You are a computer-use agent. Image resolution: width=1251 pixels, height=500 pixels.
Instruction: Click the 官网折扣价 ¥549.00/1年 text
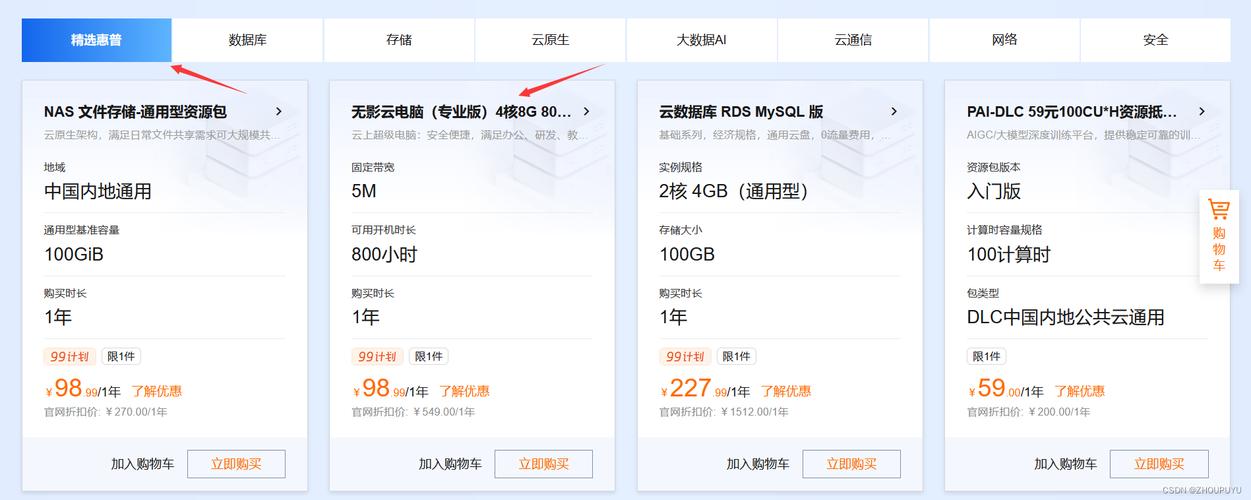click(413, 411)
